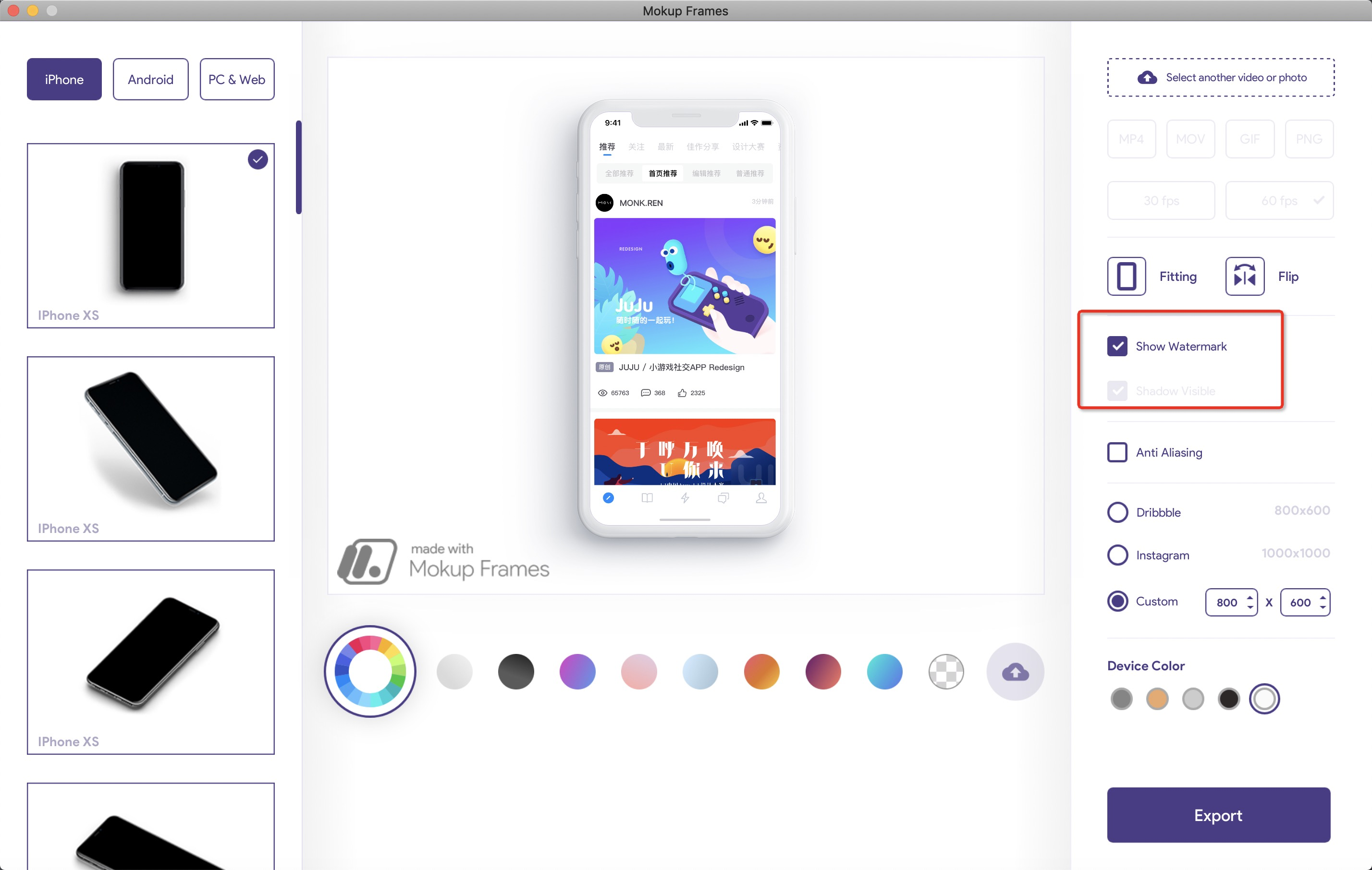
Task: Click the phone mockup preview image
Action: 686,319
